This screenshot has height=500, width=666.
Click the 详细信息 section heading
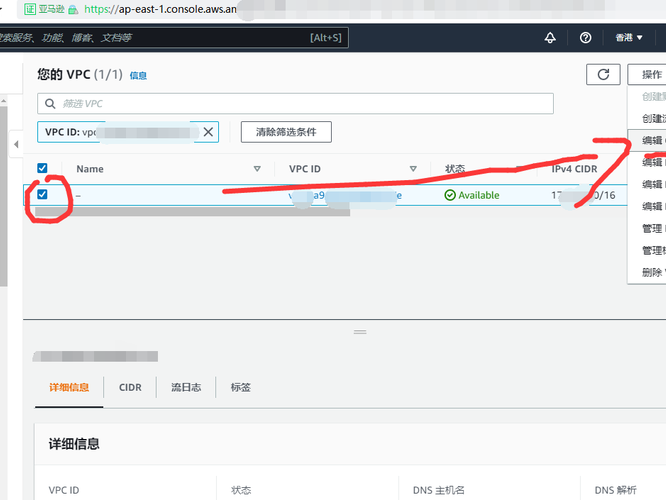[74, 444]
